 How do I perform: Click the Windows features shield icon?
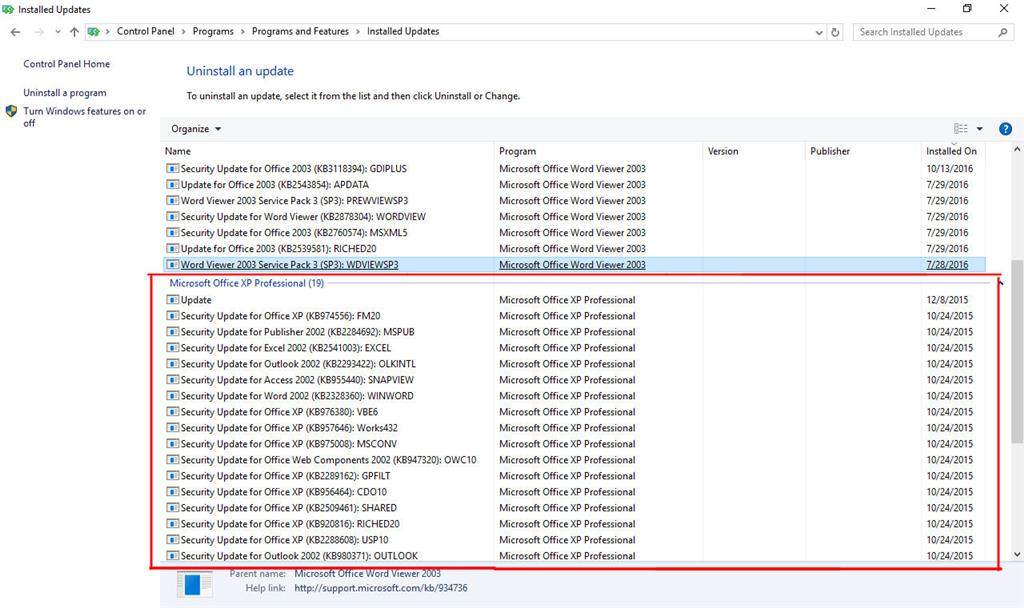point(11,112)
